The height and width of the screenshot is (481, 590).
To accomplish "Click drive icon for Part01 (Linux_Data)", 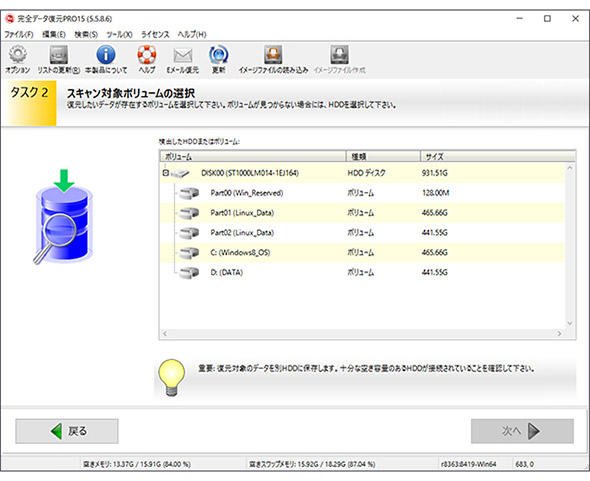I will coord(189,213).
